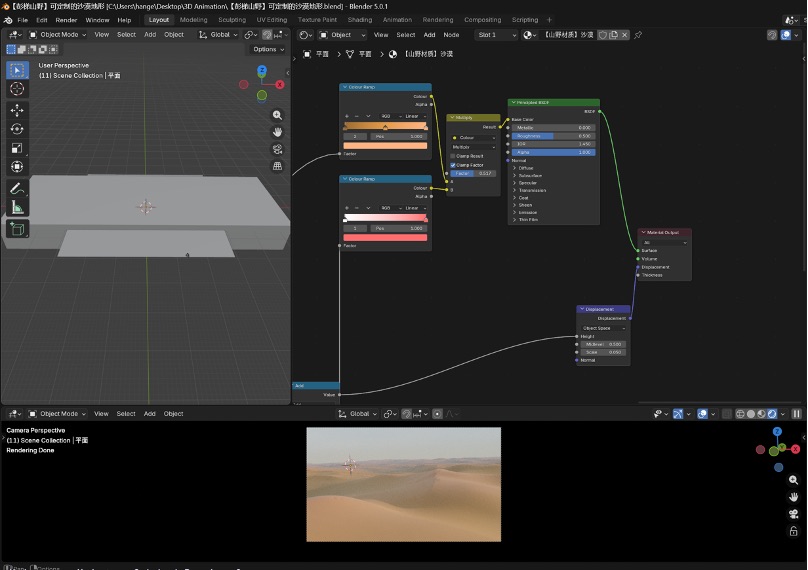Select the Select Box tool
This screenshot has width=808, height=570.
(17, 70)
